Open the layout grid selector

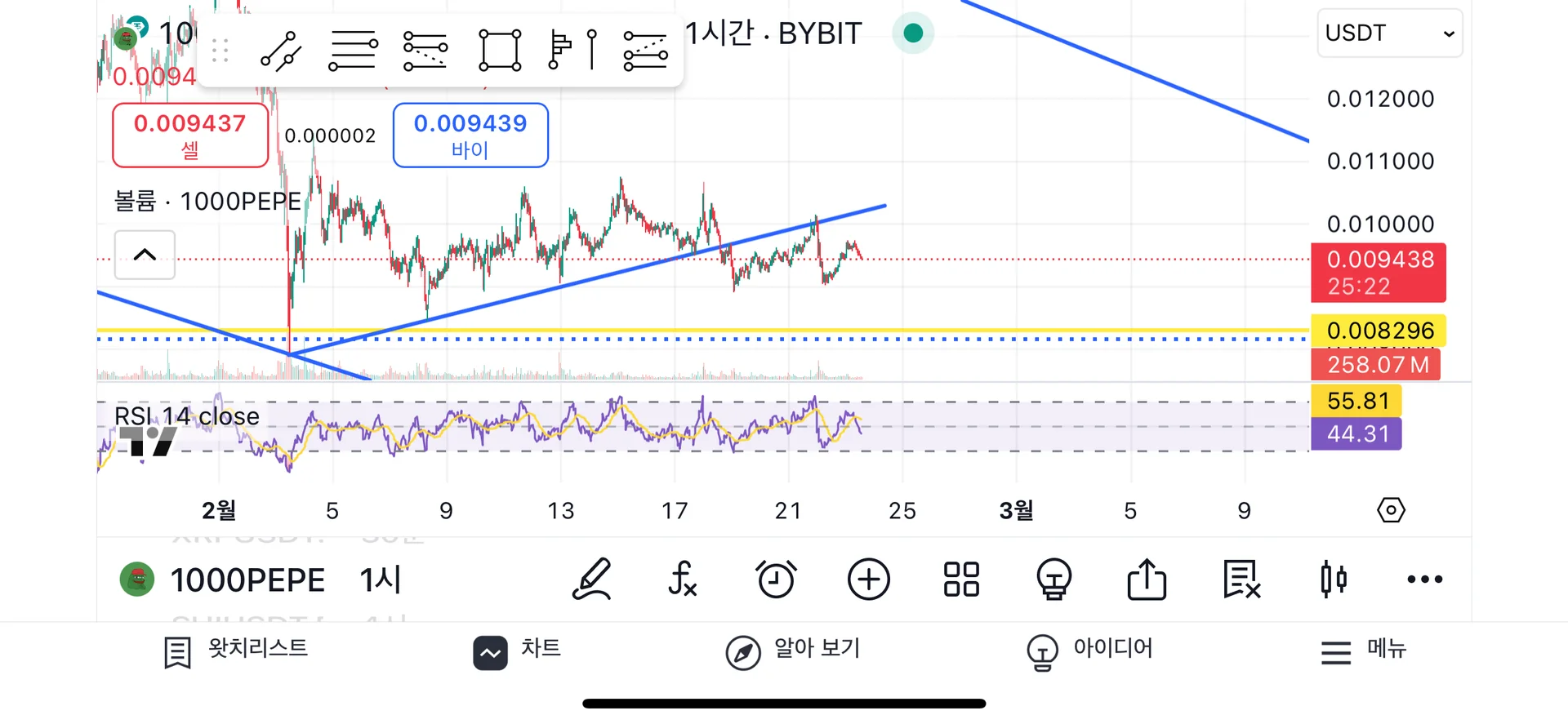coord(961,580)
